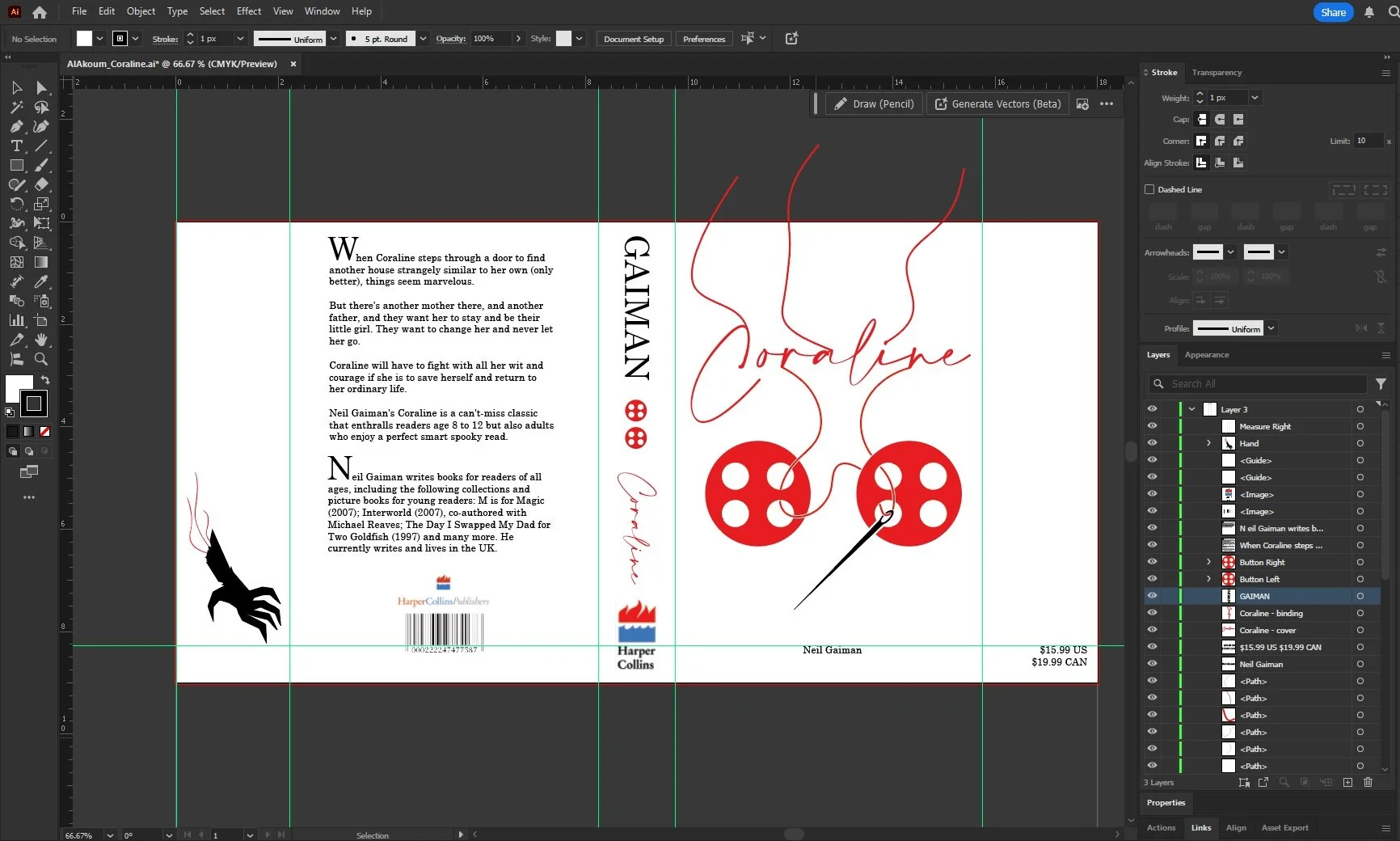The image size is (1400, 841).
Task: Hide the GAIMAN layer eye
Action: click(x=1152, y=596)
